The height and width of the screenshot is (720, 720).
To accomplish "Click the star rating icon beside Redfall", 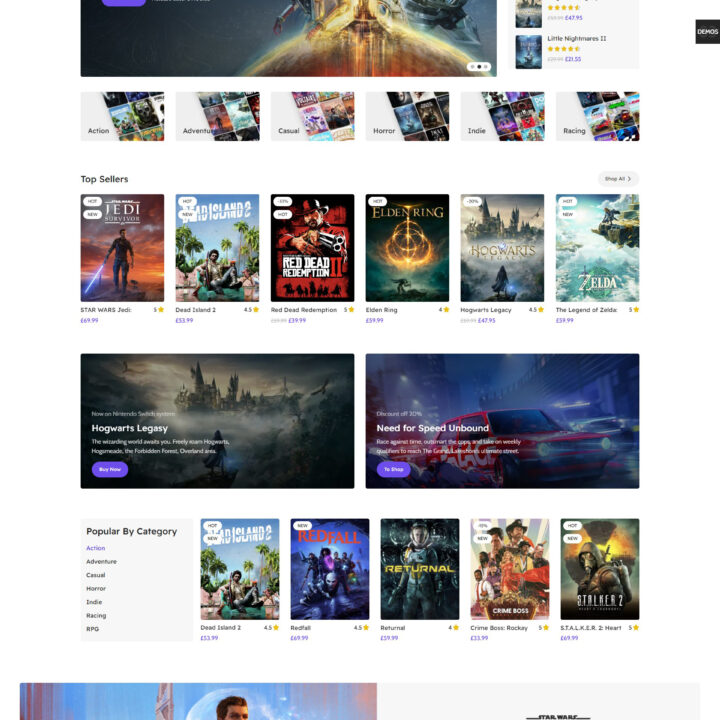I will (366, 627).
